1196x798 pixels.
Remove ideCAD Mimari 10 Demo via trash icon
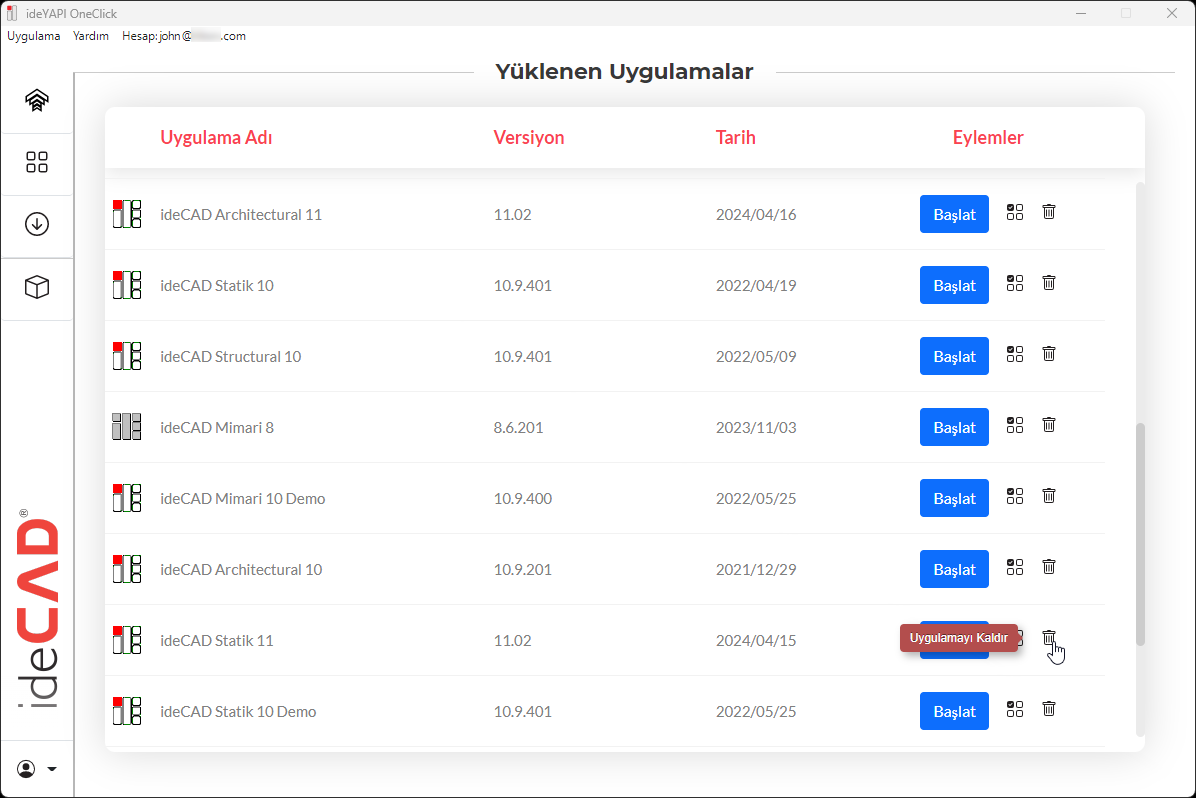click(x=1049, y=496)
